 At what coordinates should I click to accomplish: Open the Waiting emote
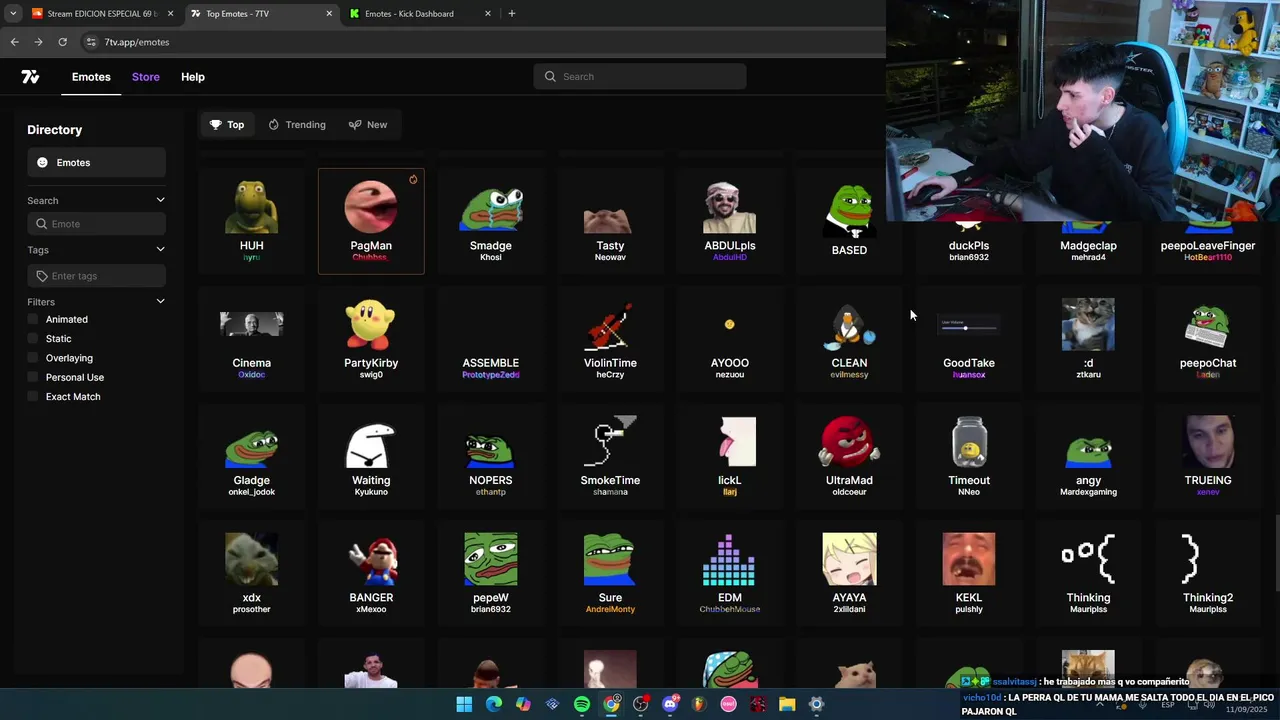click(x=371, y=456)
